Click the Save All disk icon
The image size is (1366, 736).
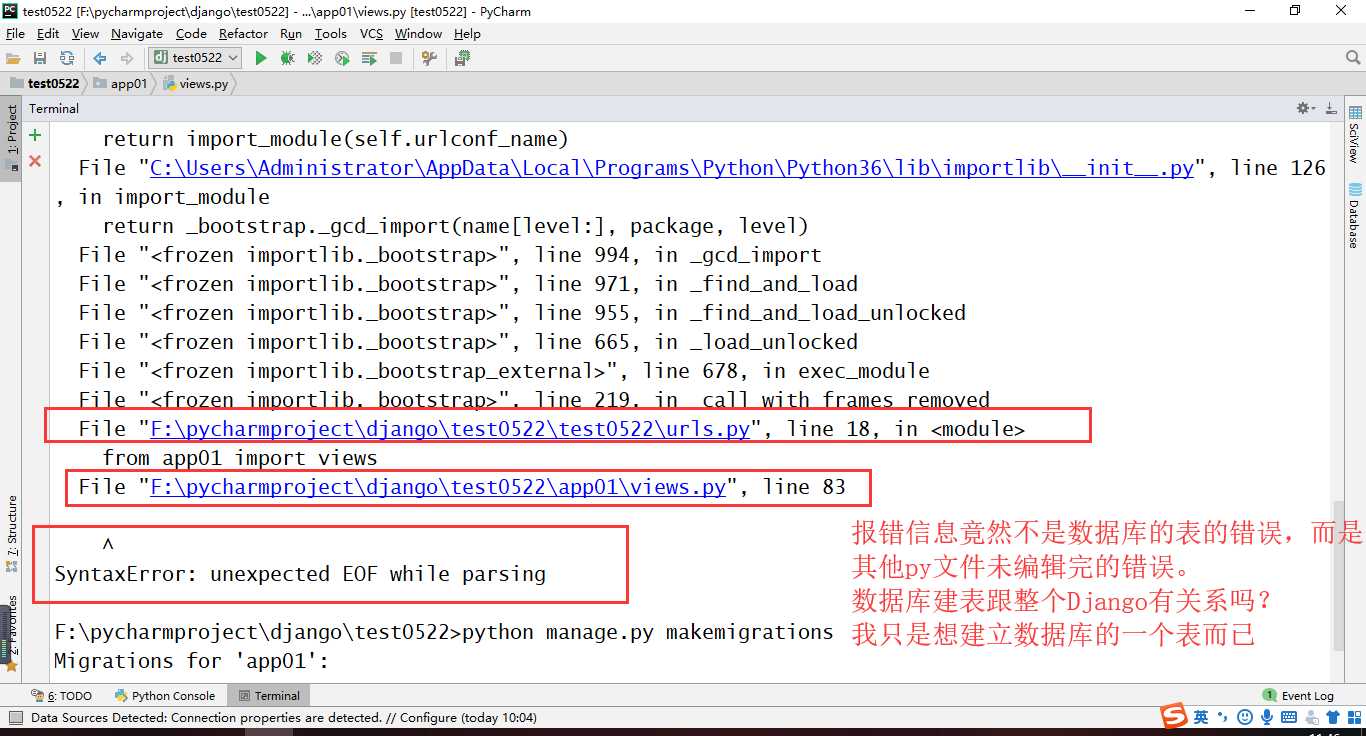pyautogui.click(x=40, y=58)
